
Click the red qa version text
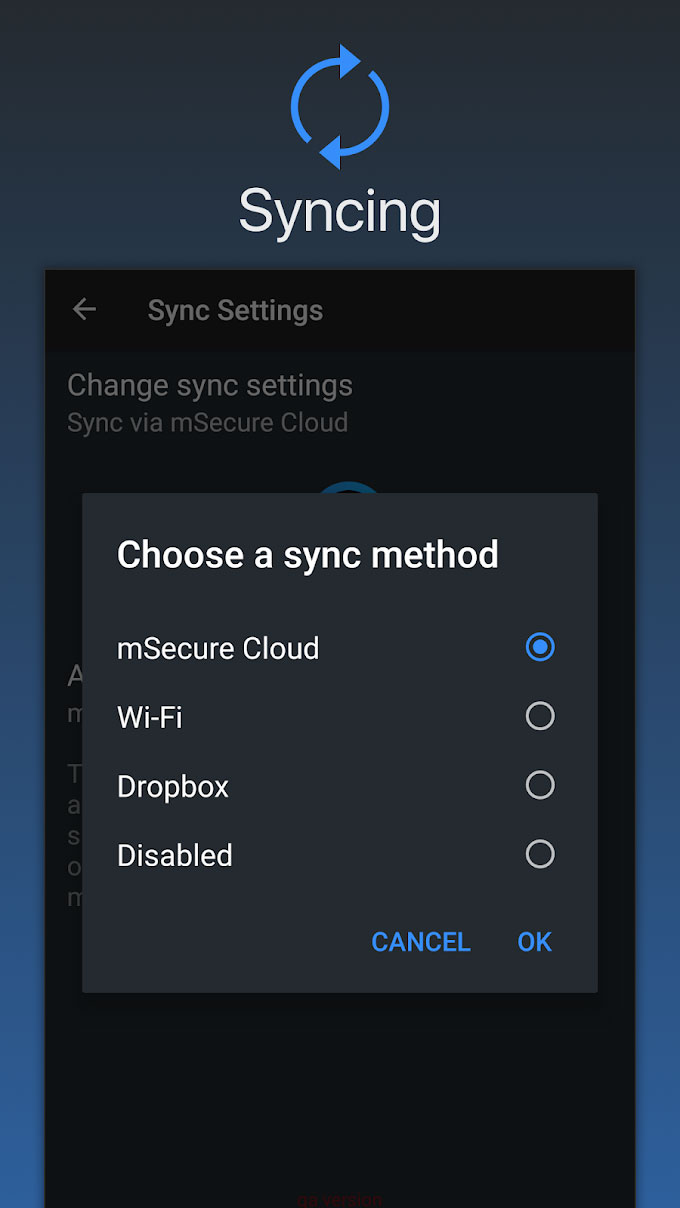(x=340, y=1200)
